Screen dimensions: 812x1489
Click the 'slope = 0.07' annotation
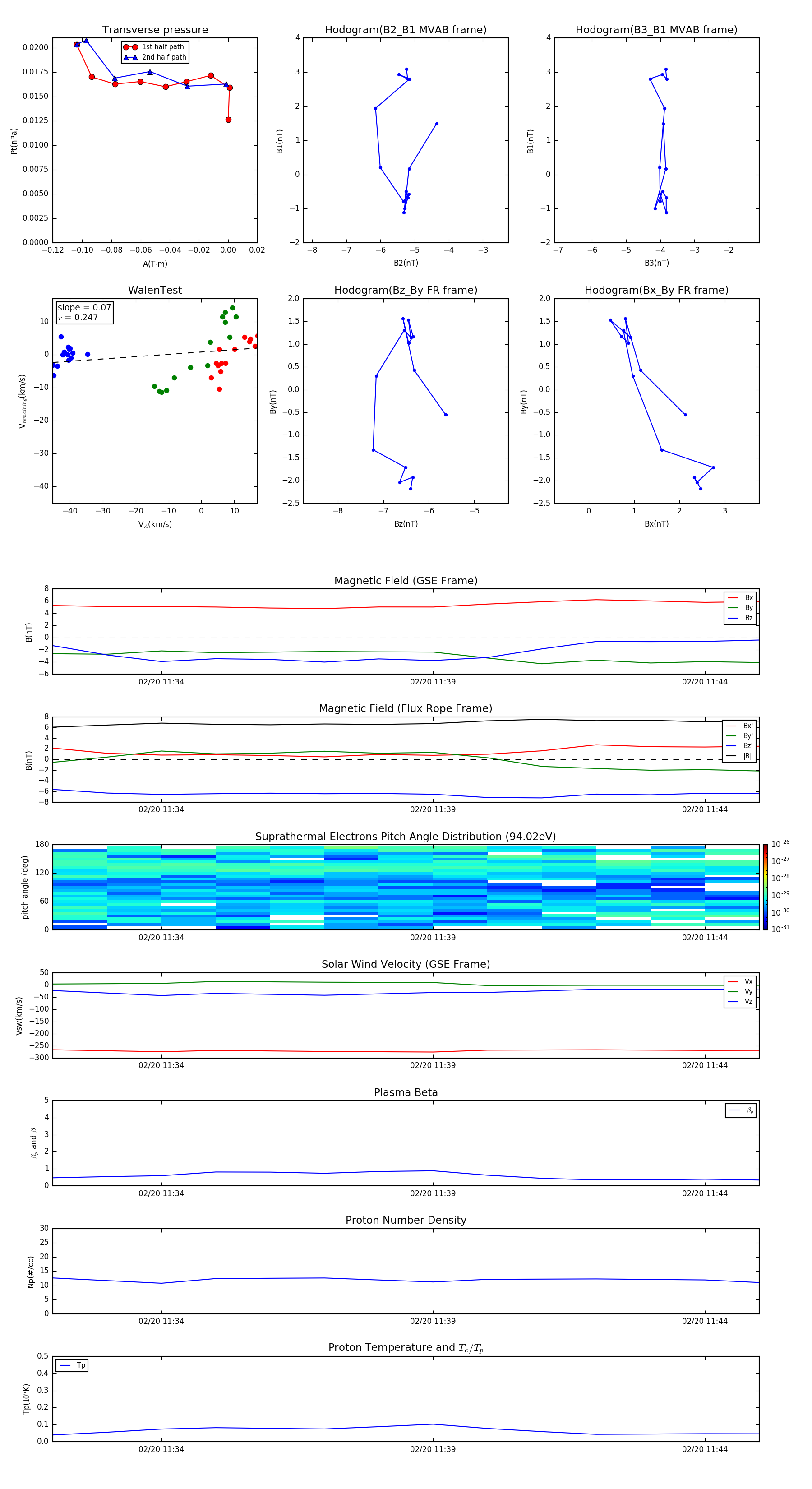coord(84,308)
